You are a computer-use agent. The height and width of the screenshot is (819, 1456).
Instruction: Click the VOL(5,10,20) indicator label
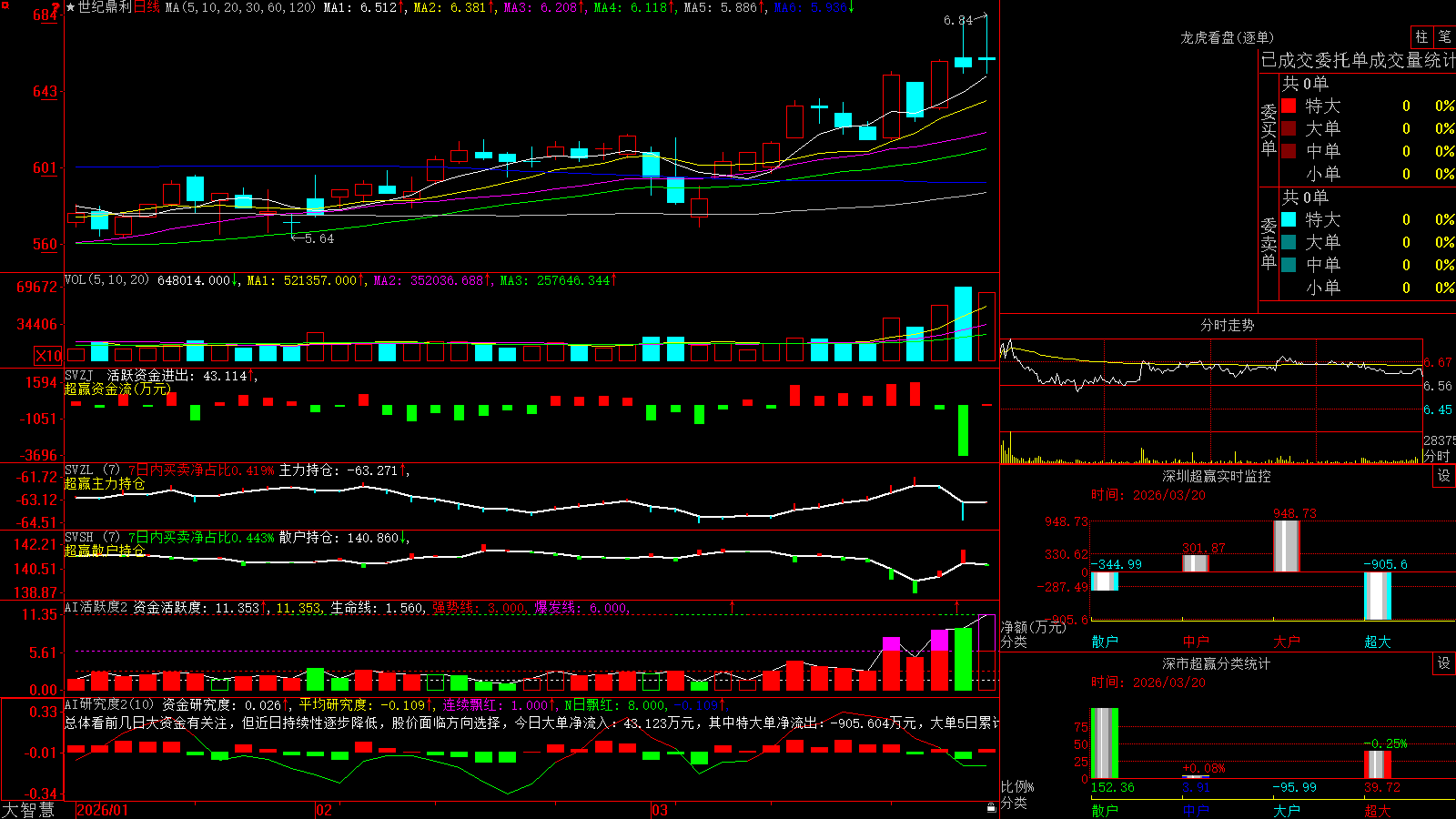click(106, 279)
